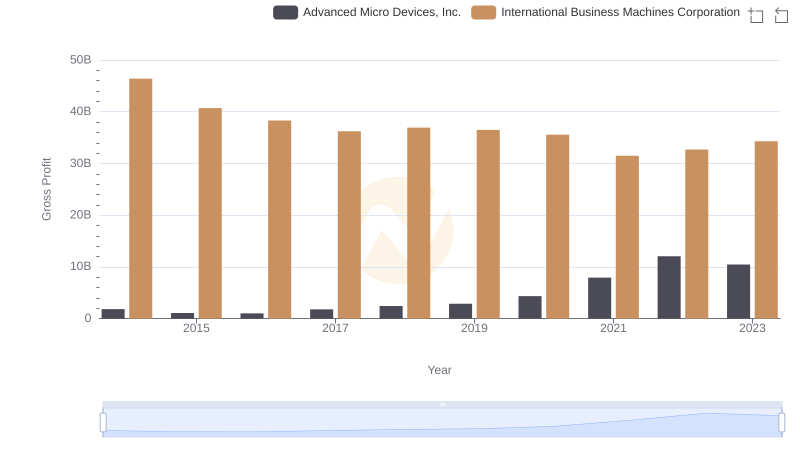Click the tallest AMD bar for 2022

669,287
